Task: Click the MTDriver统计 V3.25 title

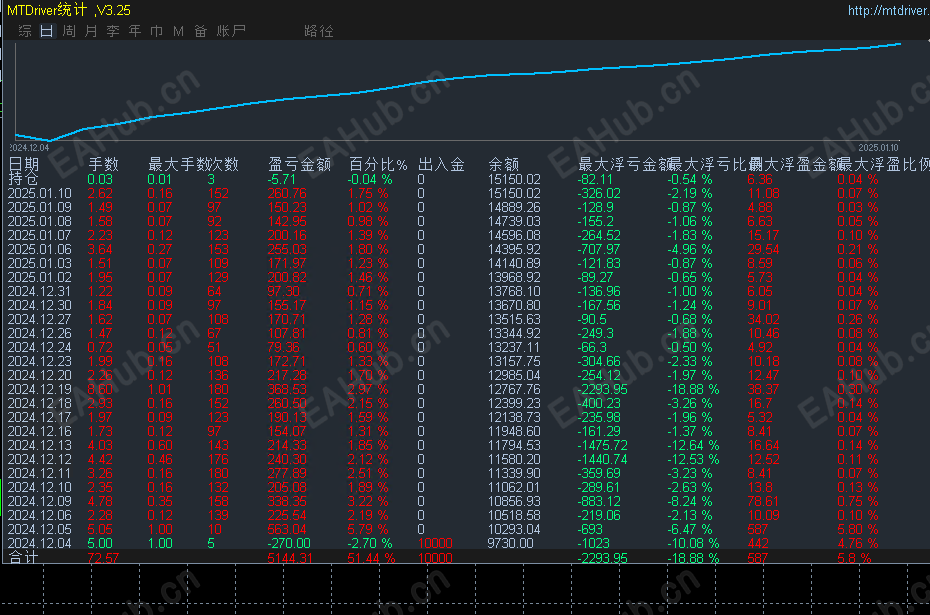Action: (69, 10)
